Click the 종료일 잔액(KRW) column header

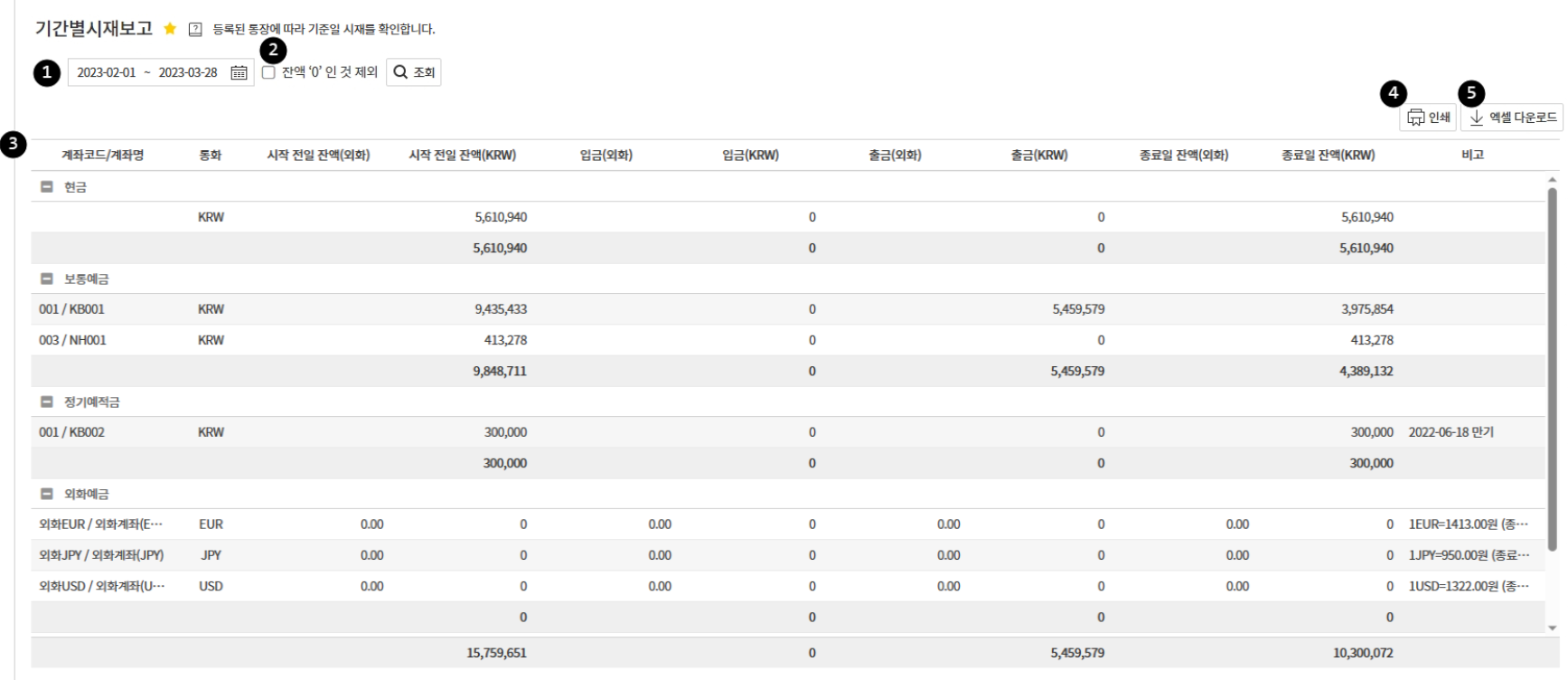coord(1328,156)
